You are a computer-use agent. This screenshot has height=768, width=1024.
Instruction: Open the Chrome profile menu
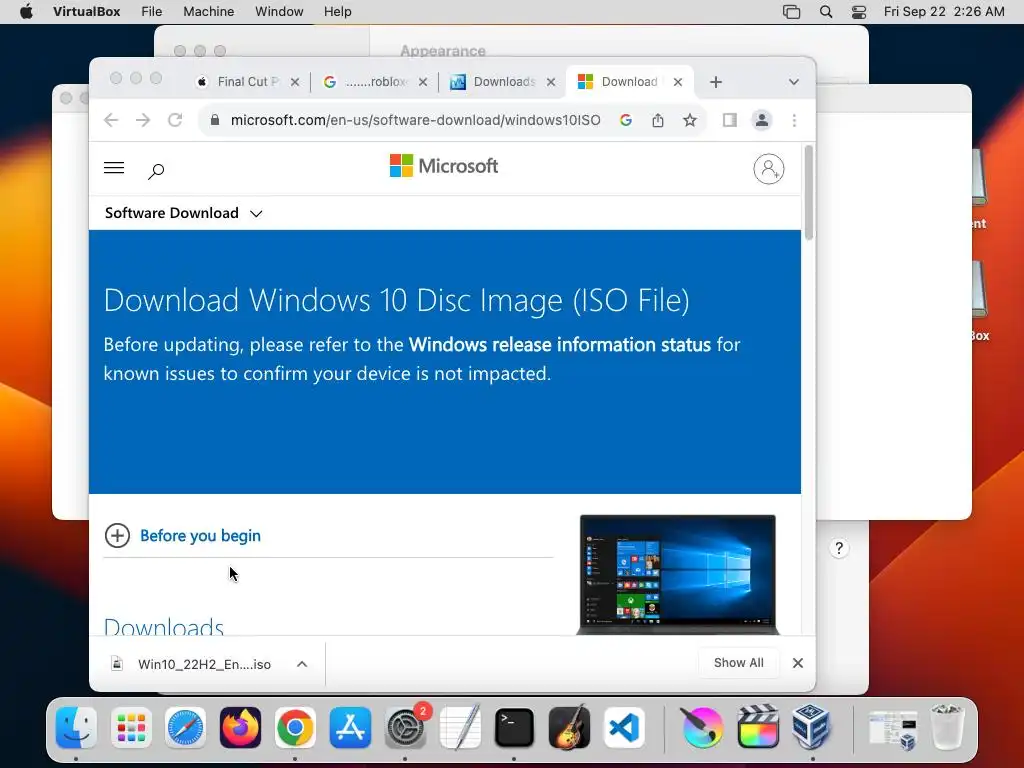761,120
